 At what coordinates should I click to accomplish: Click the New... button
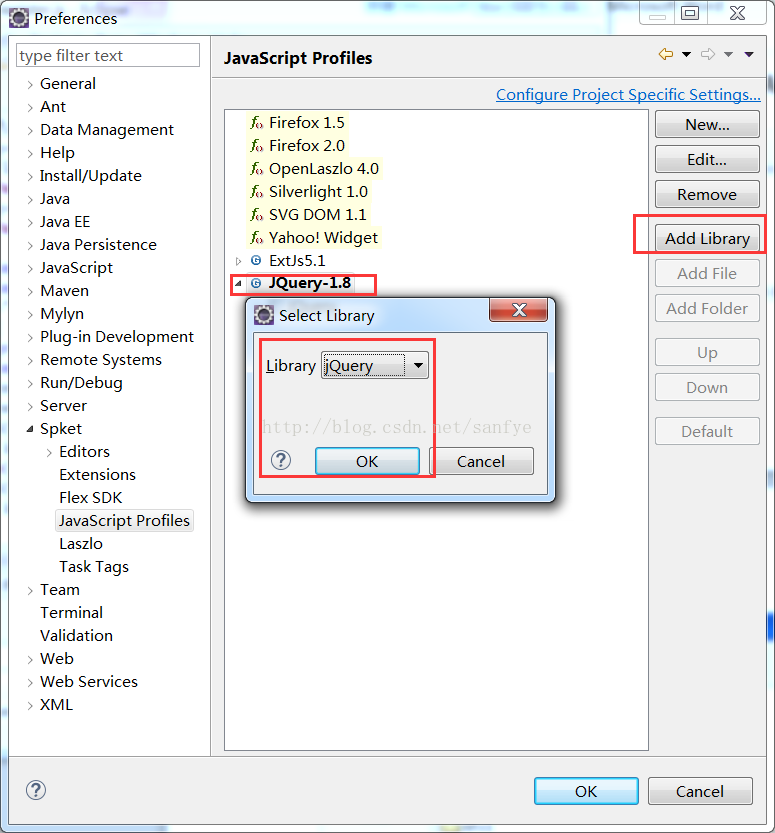[707, 124]
